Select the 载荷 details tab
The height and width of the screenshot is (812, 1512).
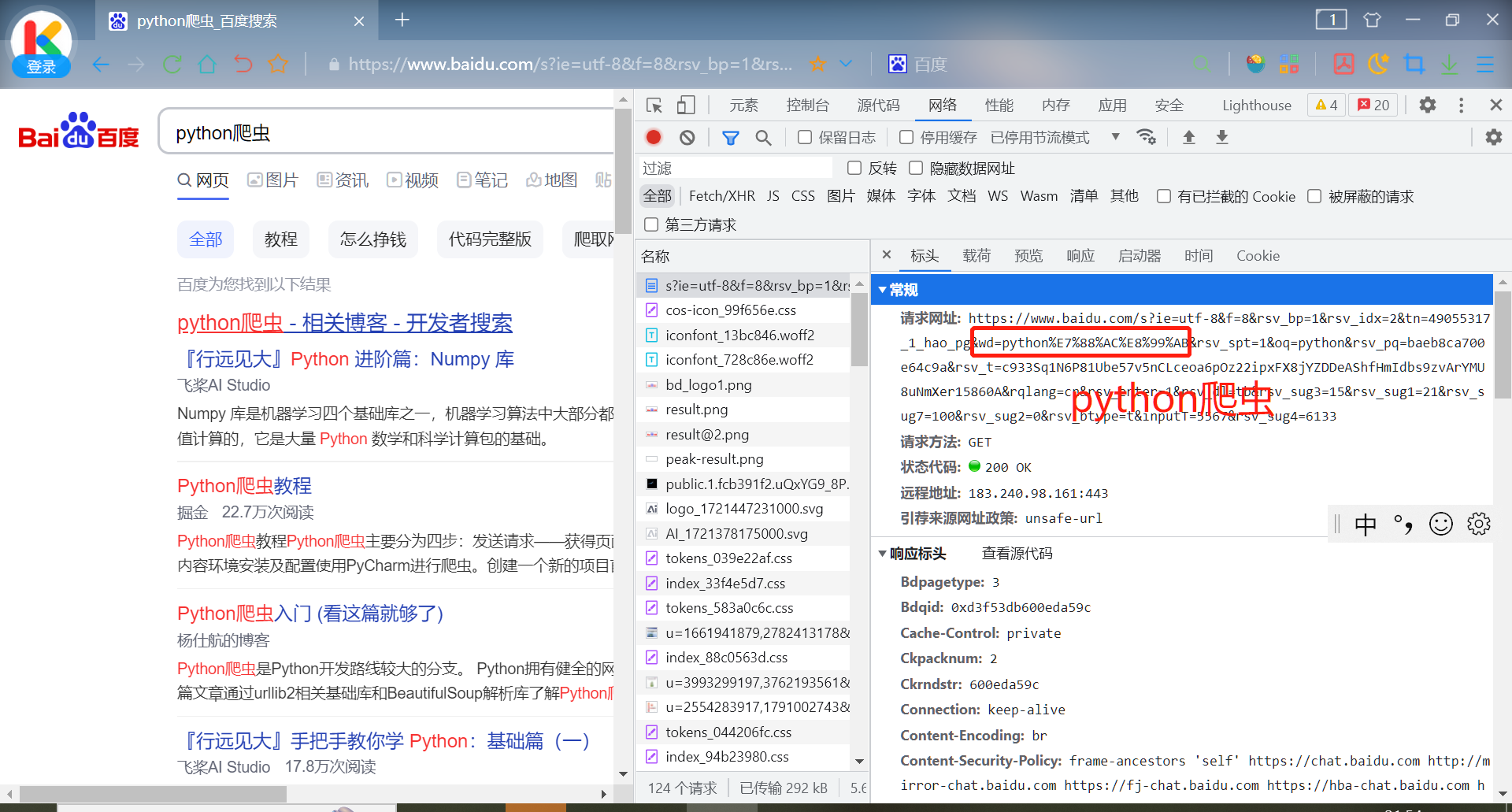click(x=976, y=256)
